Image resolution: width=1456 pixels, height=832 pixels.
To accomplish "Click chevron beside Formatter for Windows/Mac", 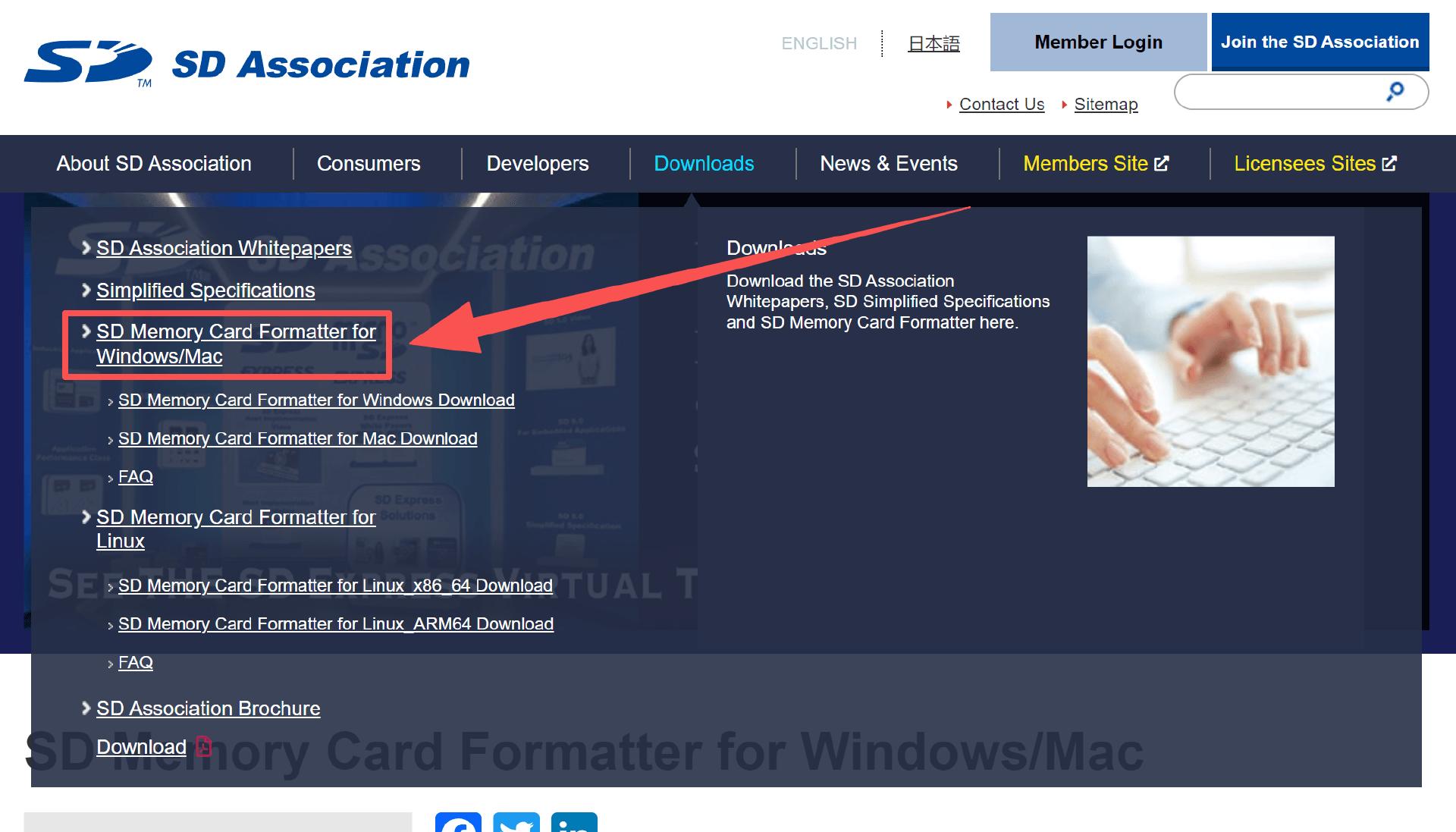I will pyautogui.click(x=86, y=331).
